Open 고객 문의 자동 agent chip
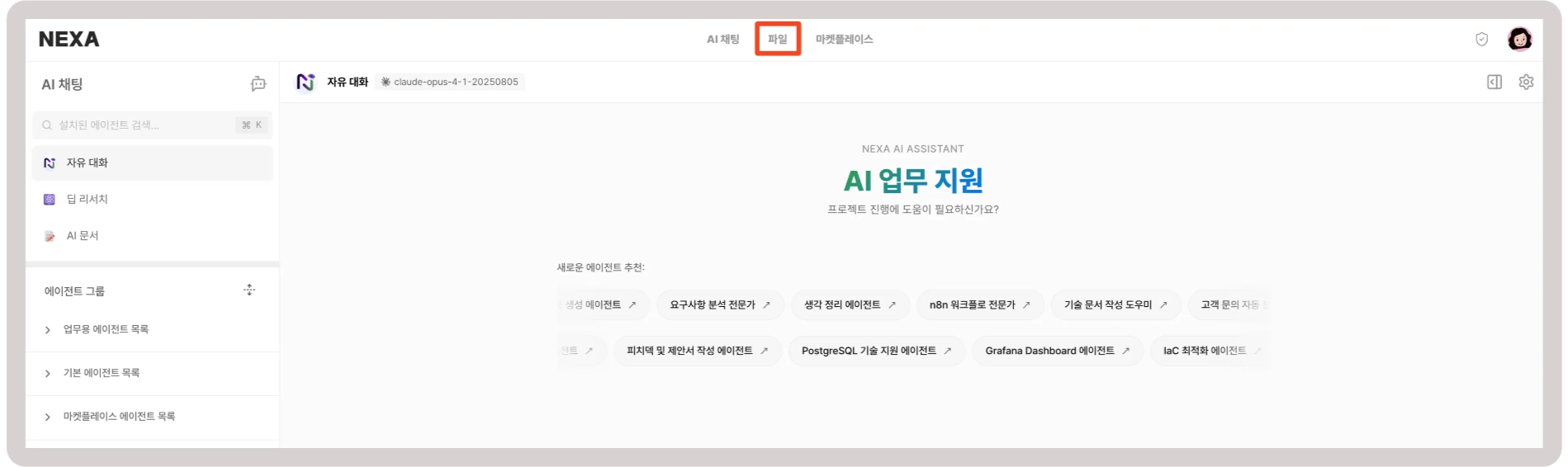1568x467 pixels. pos(1229,304)
